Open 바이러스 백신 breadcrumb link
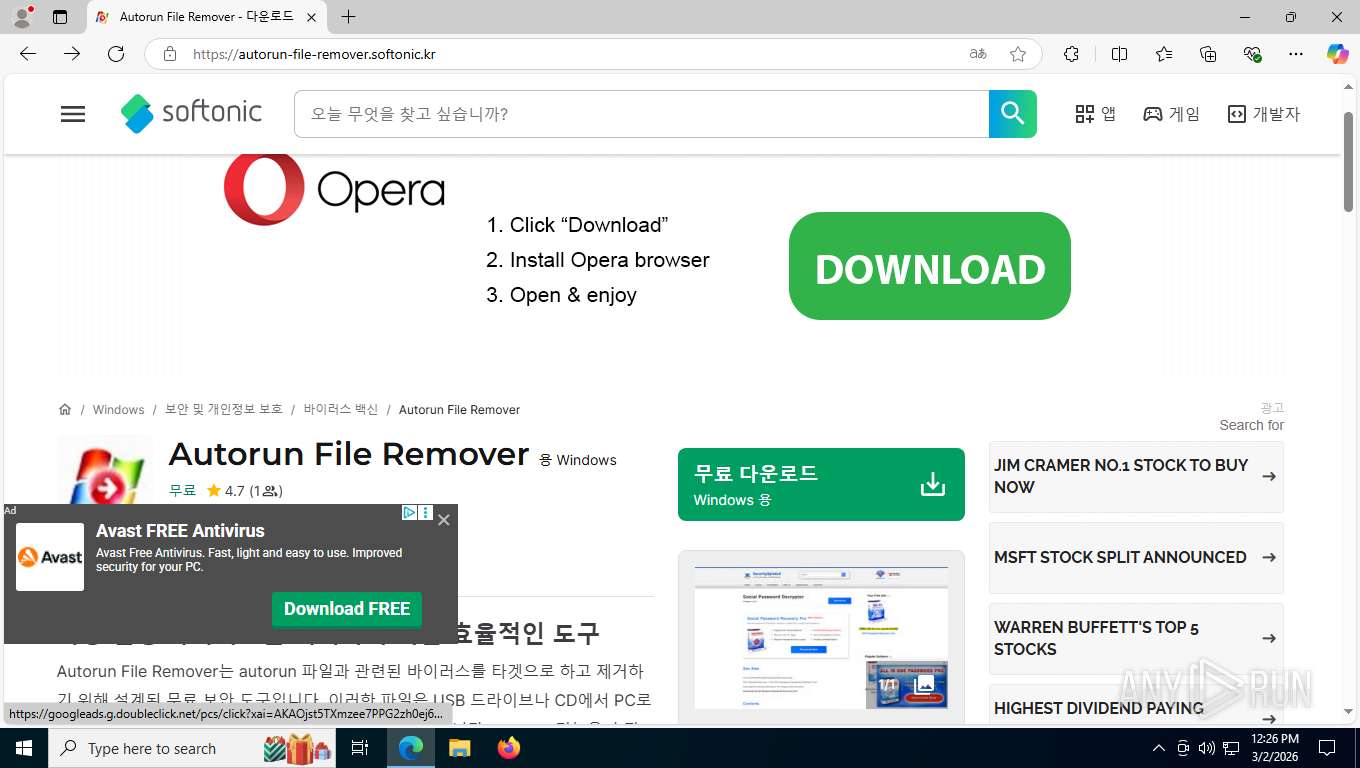Image resolution: width=1360 pixels, height=768 pixels. 341,410
